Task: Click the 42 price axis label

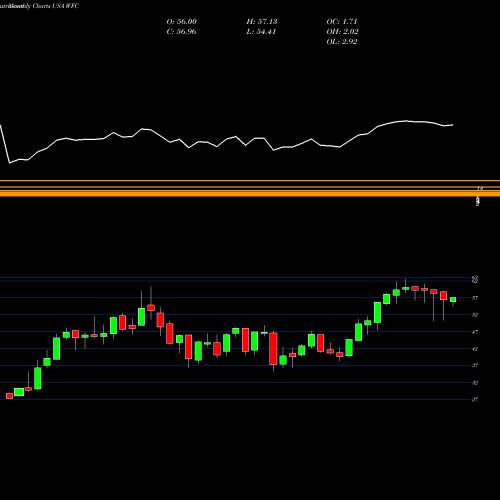Action: click(475, 349)
